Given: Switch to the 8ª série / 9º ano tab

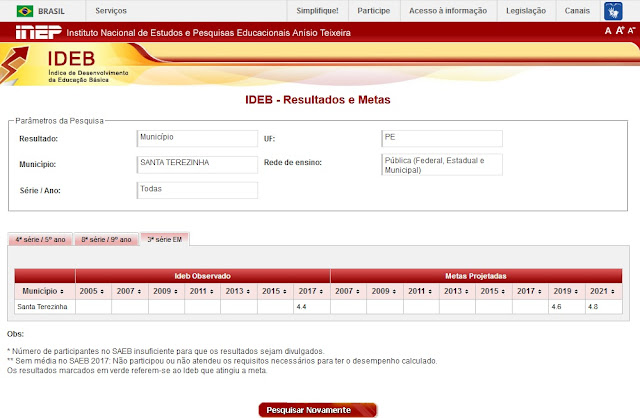Looking at the screenshot, I should pos(106,239).
